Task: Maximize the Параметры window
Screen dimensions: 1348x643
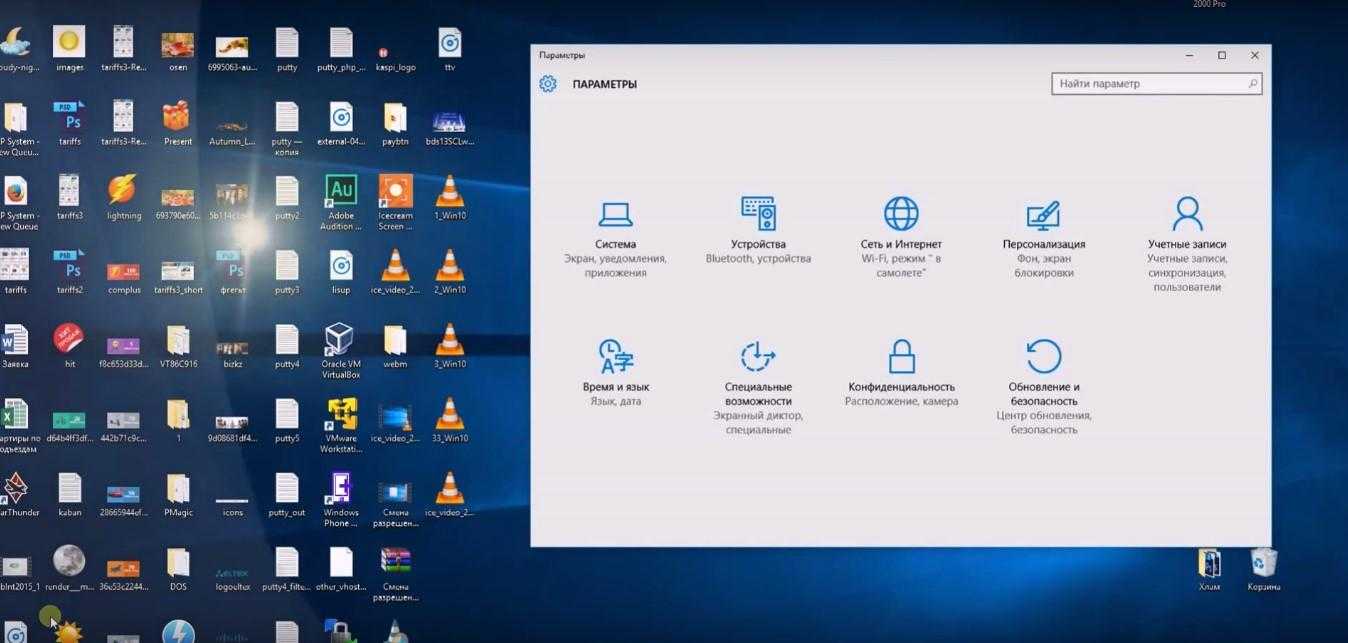Action: tap(1221, 55)
